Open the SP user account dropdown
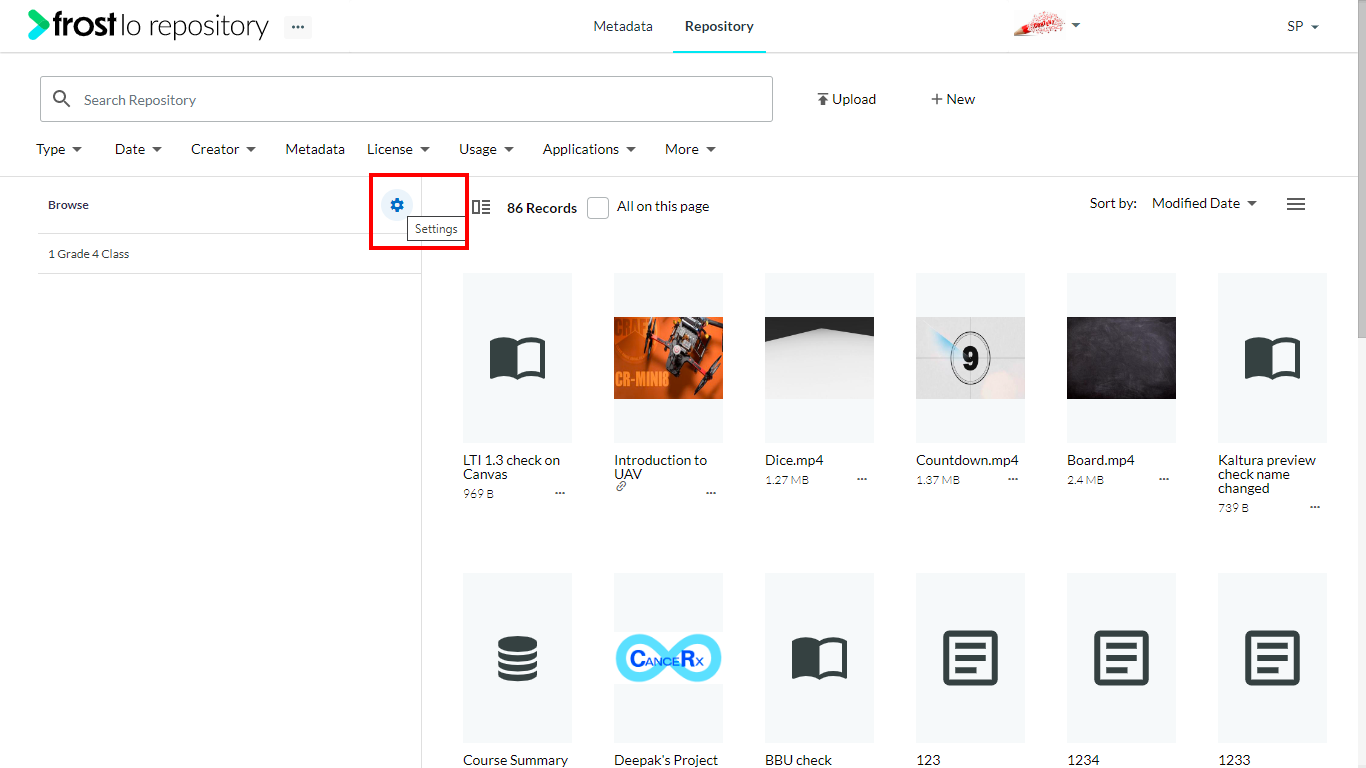The width and height of the screenshot is (1366, 768). (1303, 27)
